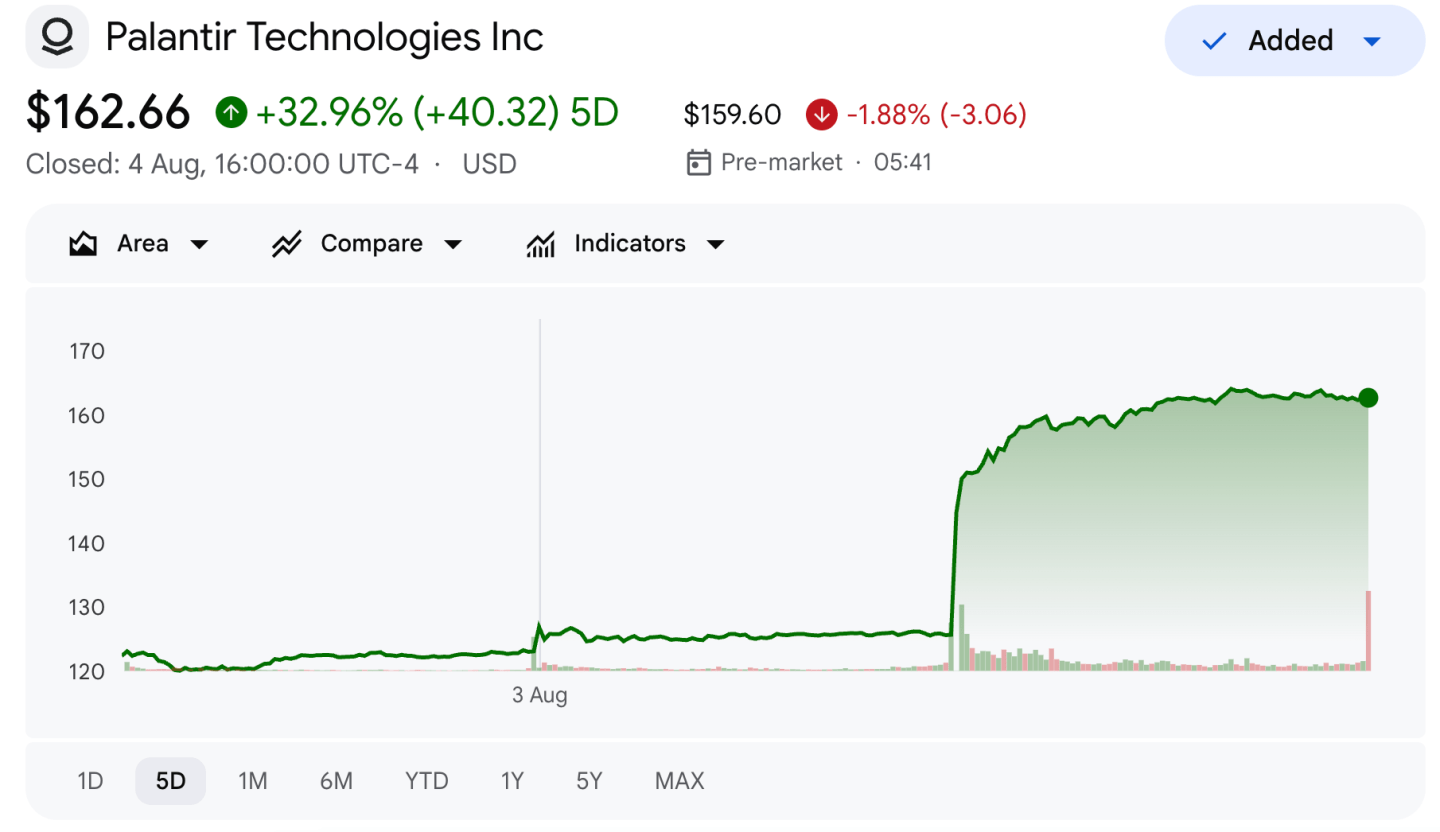This screenshot has height=832, width=1440.
Task: Click the 3 Aug date marker label
Action: 540,696
